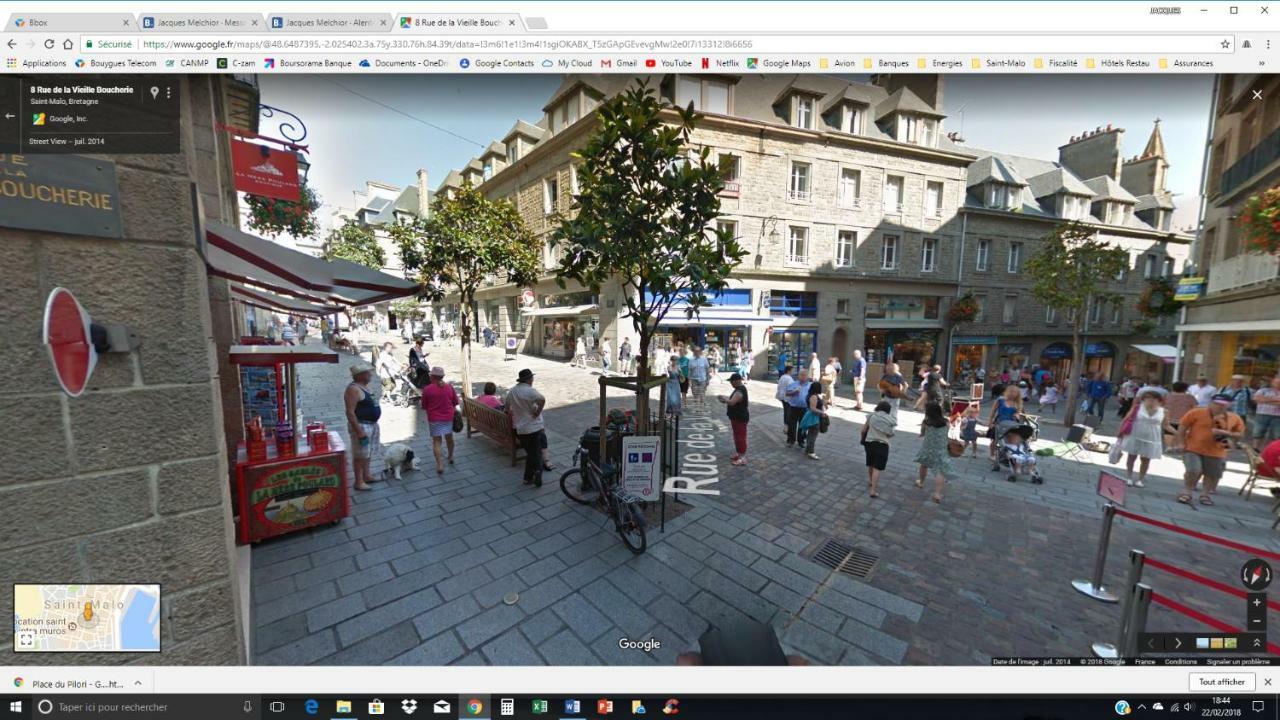Select the third imagery thumbnail in strip

click(1231, 643)
